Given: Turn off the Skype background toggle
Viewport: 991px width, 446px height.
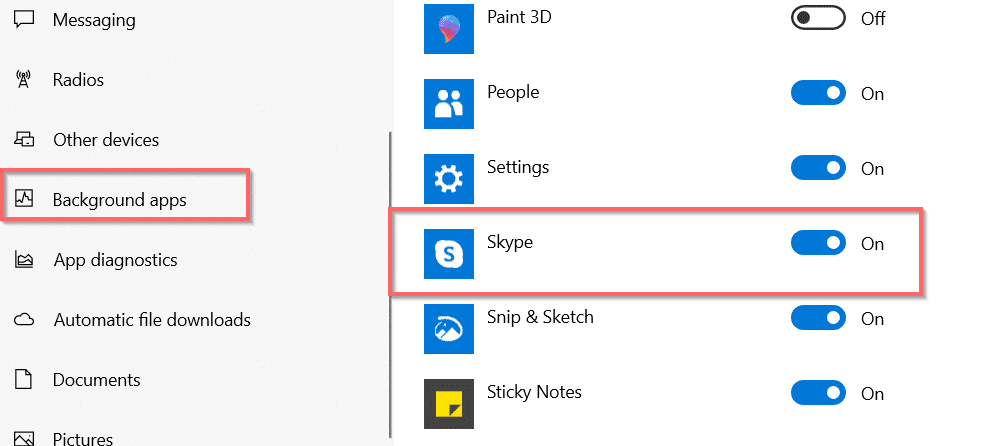Looking at the screenshot, I should coord(818,243).
